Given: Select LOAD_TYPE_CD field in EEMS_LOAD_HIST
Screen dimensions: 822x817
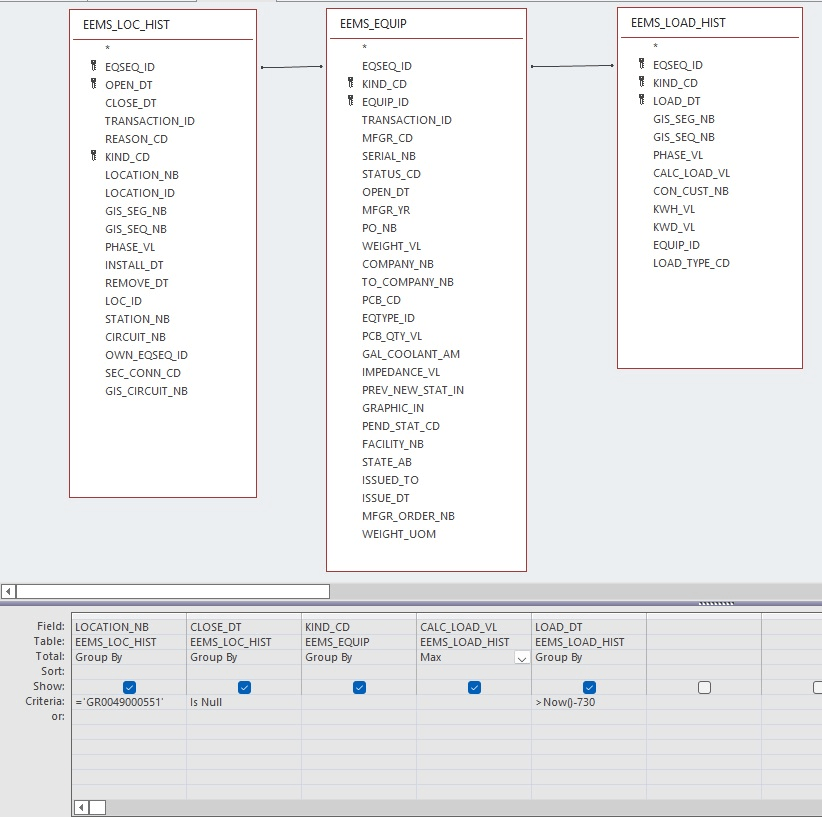Looking at the screenshot, I should (691, 263).
